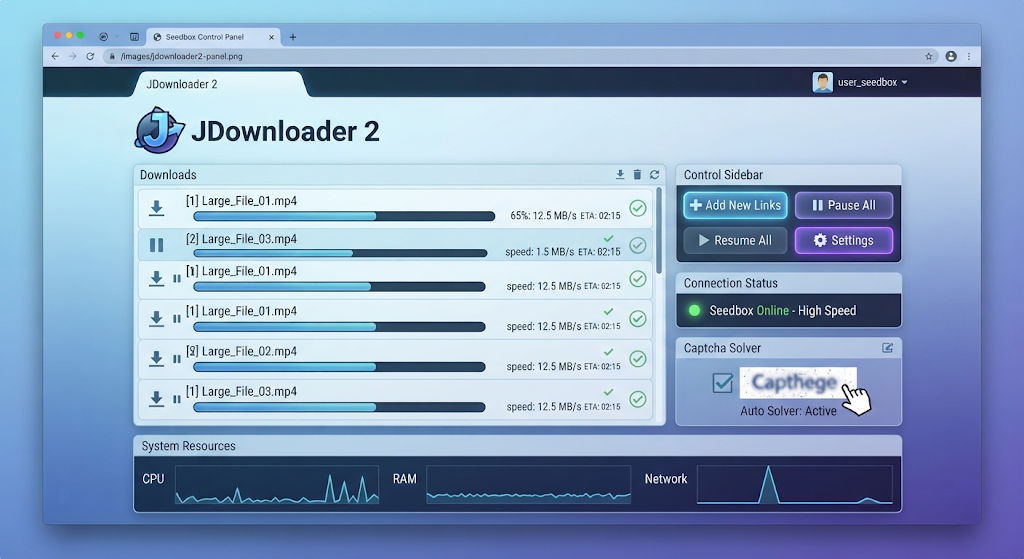Select file name [2] Large_File_02.mp4

pyautogui.click(x=241, y=351)
